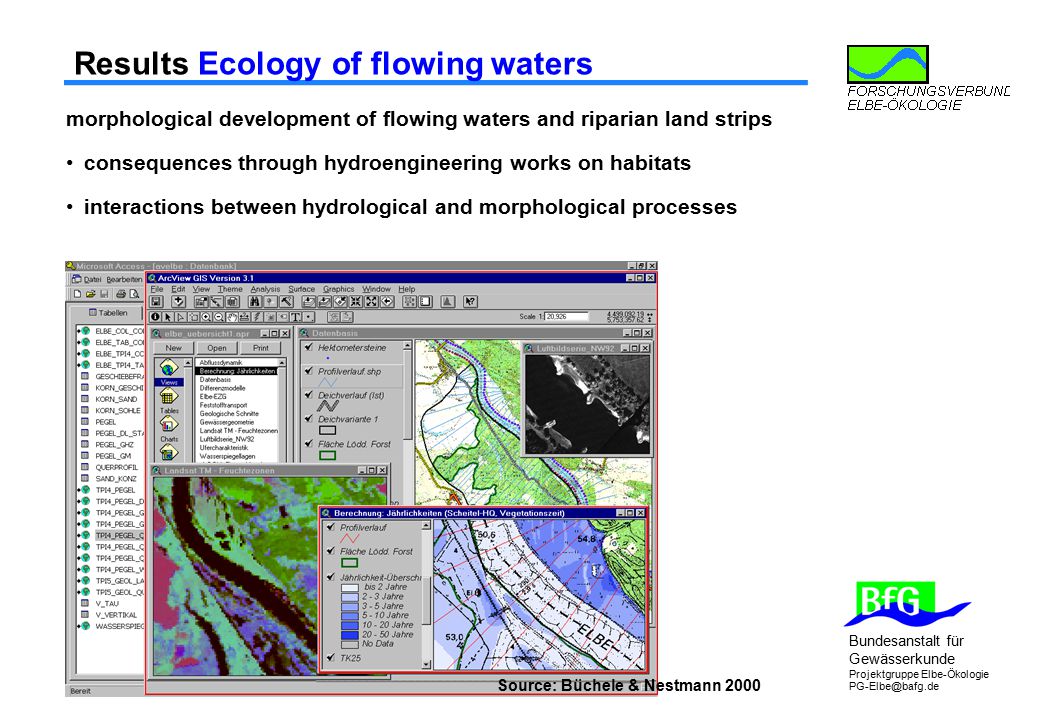Screen dimensions: 1040x720
Task: Toggle Profilverlauf checkbox in Berechnung window
Action: click(x=330, y=527)
